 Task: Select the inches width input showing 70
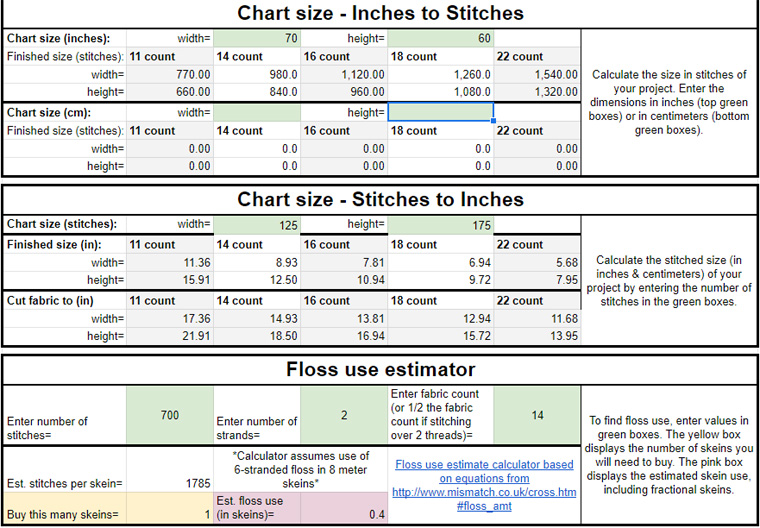pyautogui.click(x=257, y=38)
